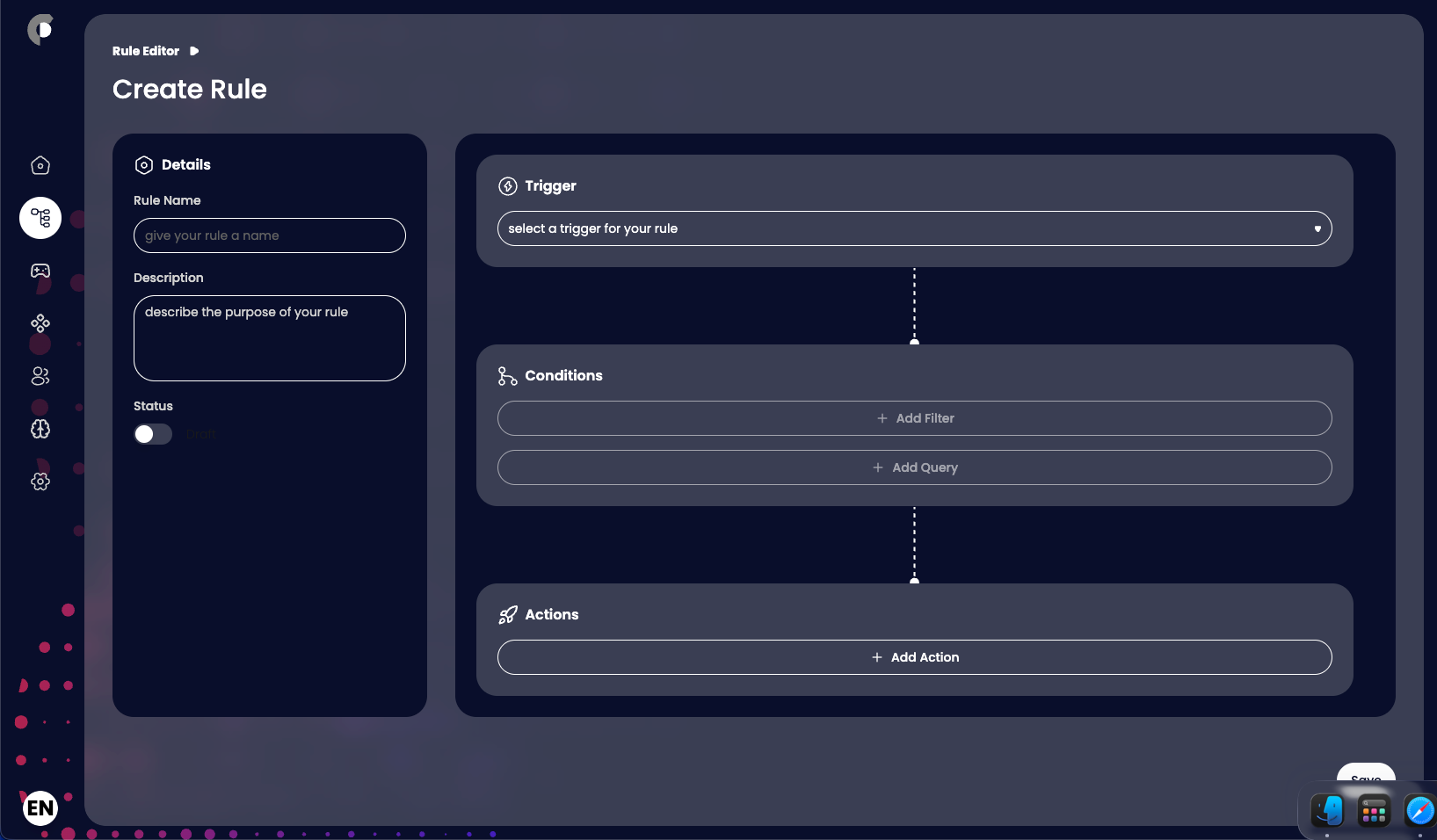Viewport: 1437px width, 840px height.
Task: Click the hexagon icon beside Details
Action: click(x=144, y=164)
